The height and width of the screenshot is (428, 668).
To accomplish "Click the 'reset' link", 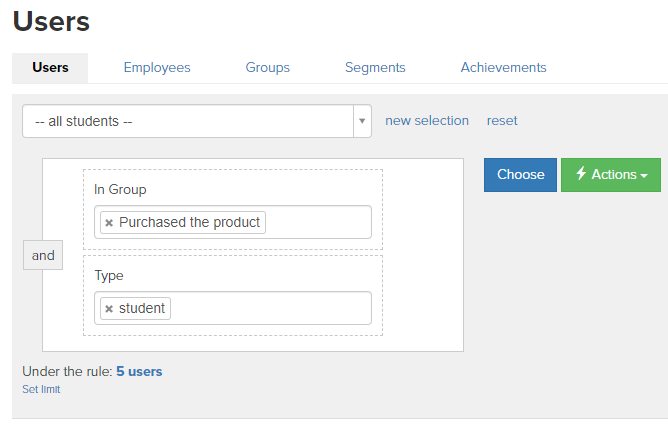I will [x=502, y=121].
